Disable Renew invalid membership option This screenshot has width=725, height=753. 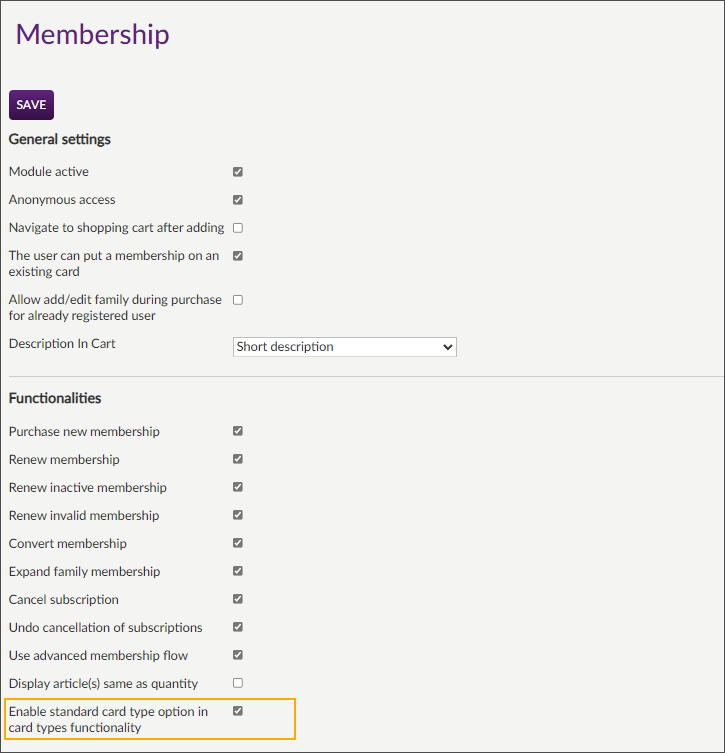pyautogui.click(x=238, y=516)
